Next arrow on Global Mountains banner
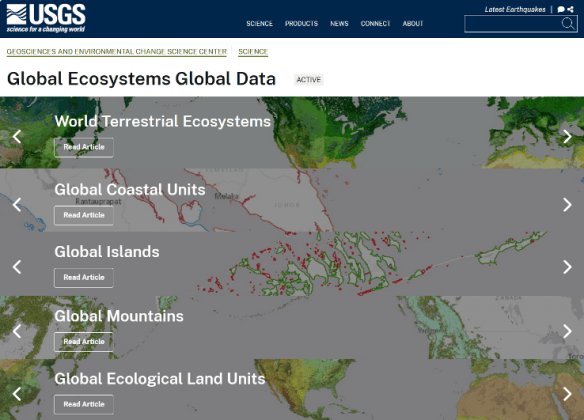This screenshot has width=584, height=420. click(567, 331)
